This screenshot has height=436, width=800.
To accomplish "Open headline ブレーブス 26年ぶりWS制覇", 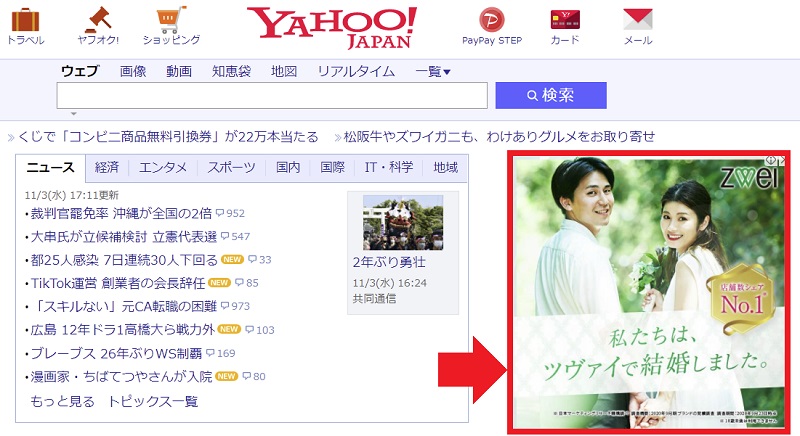I will click(116, 353).
